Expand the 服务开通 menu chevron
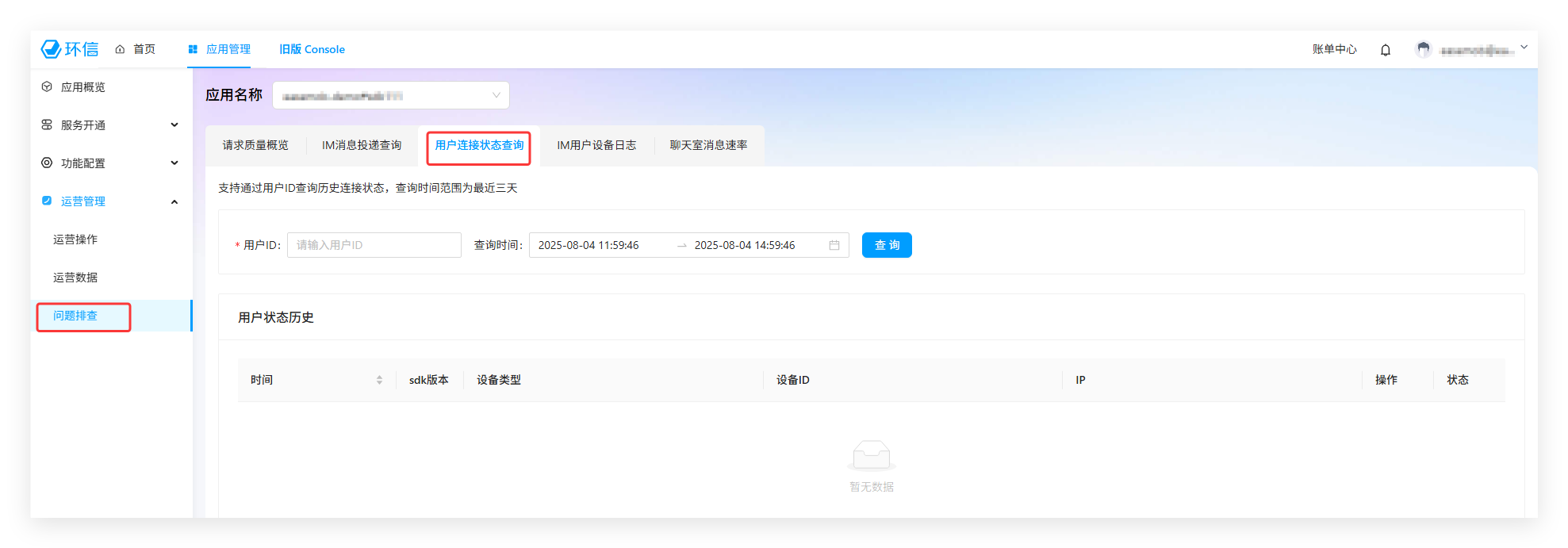1568x548 pixels. [174, 125]
